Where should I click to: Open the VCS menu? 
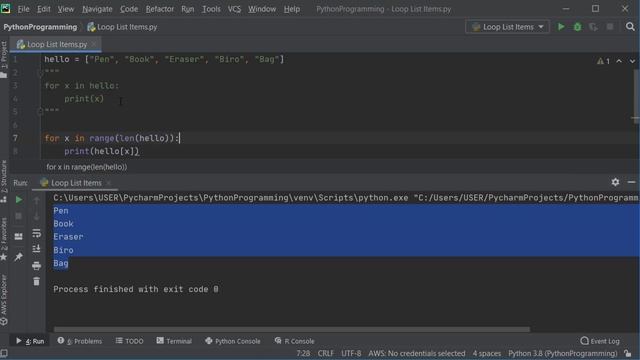234,9
